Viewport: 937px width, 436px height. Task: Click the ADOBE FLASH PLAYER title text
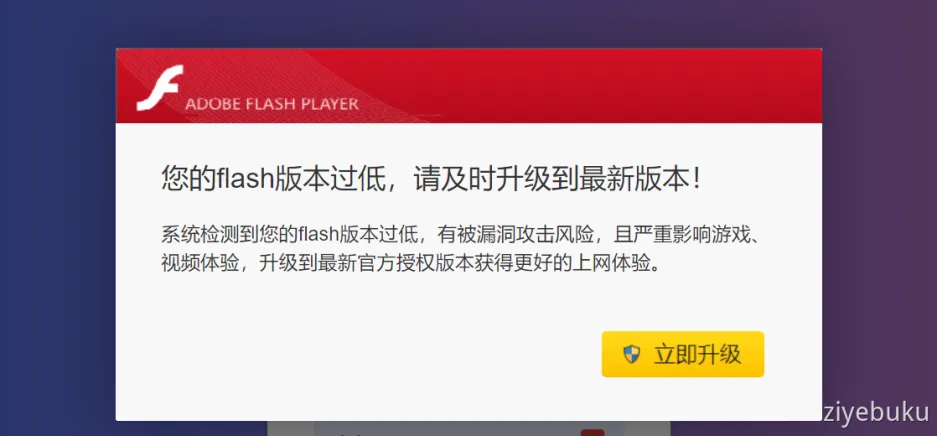click(271, 104)
